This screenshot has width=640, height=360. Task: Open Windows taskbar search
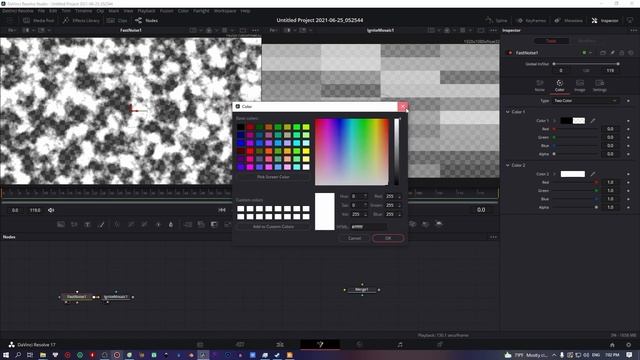pyautogui.click(x=18, y=355)
